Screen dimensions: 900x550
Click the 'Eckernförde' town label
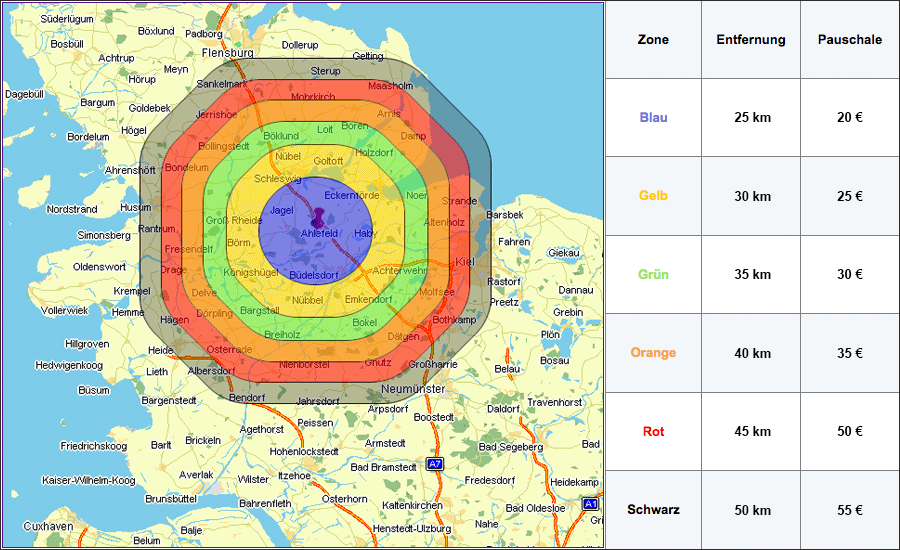click(x=351, y=195)
